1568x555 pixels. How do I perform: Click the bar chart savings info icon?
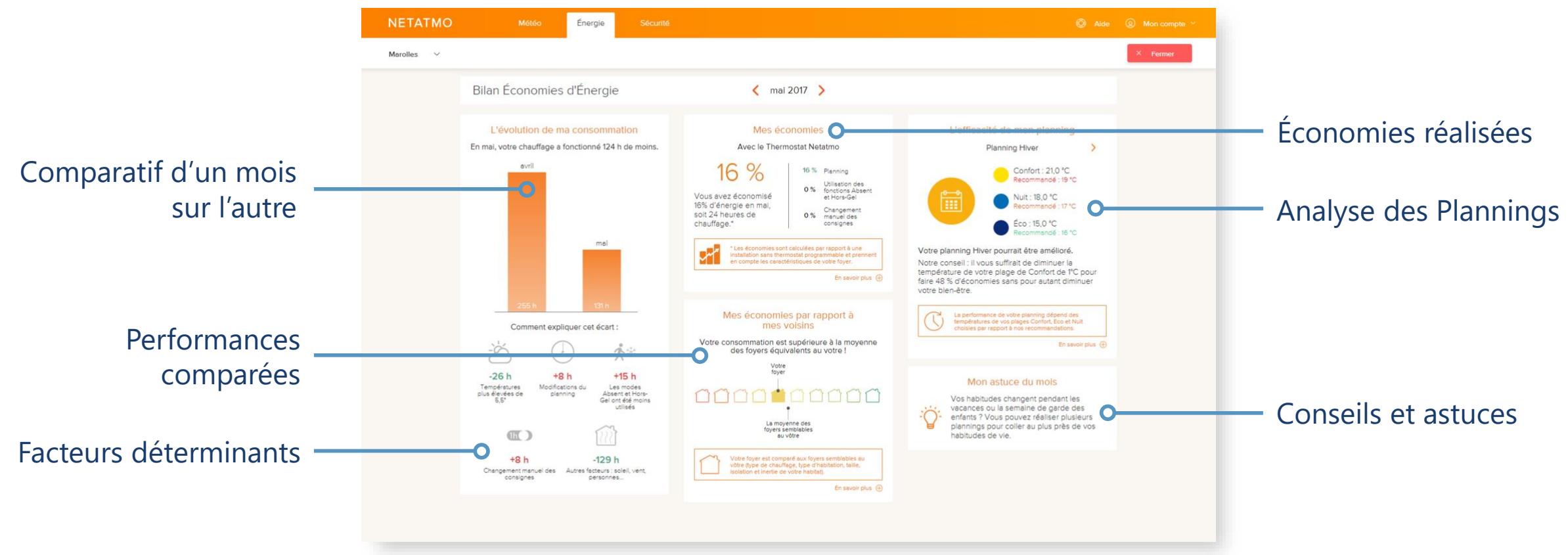coord(709,255)
